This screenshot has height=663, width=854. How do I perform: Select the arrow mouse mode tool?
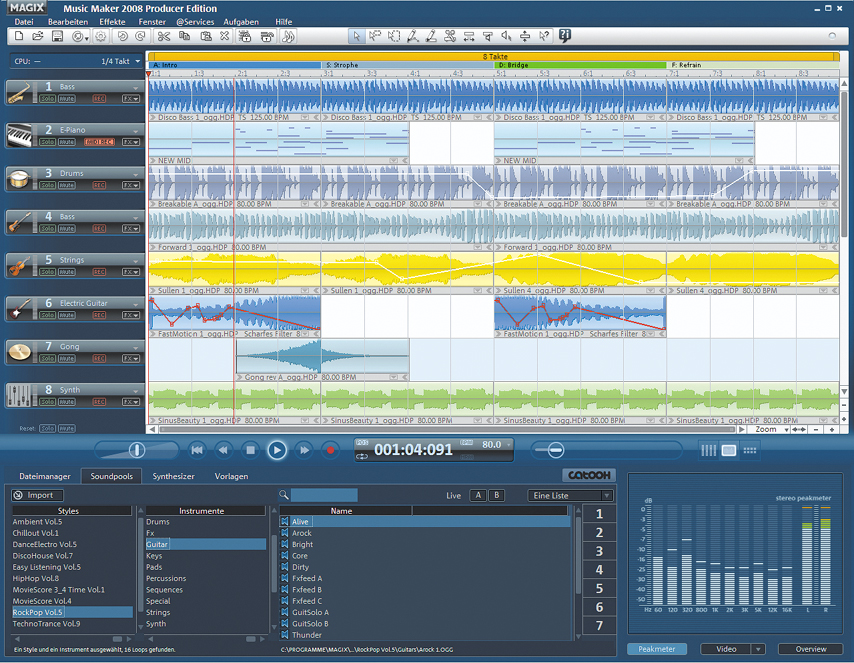click(x=356, y=37)
